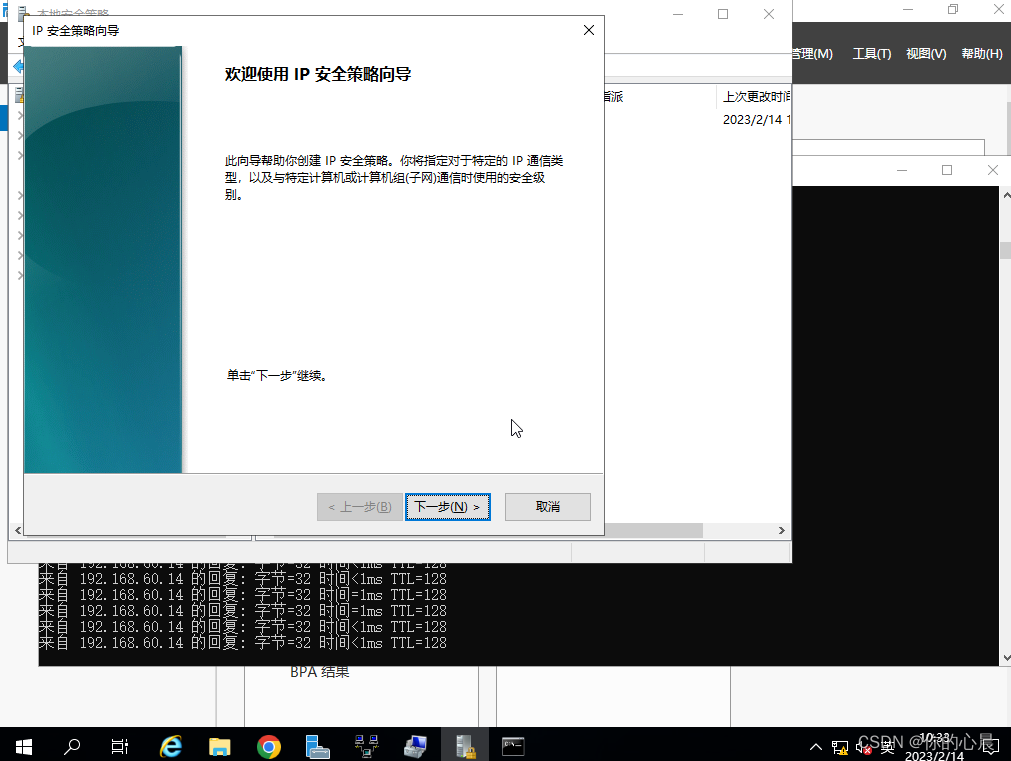The height and width of the screenshot is (761, 1011).
Task: Open File Explorer from taskbar
Action: click(220, 746)
